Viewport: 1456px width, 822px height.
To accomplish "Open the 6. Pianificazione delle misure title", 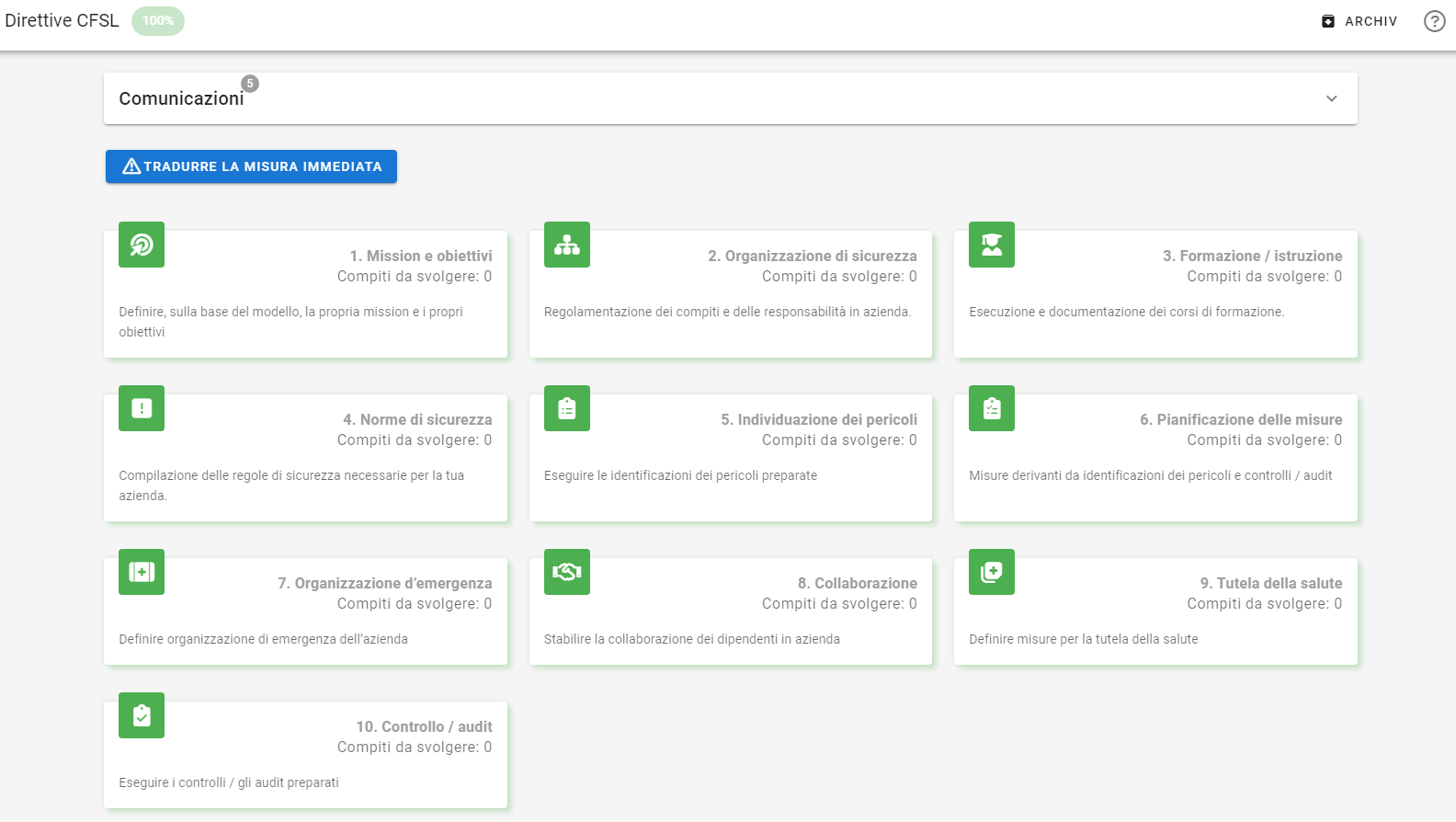I will coord(1241,419).
